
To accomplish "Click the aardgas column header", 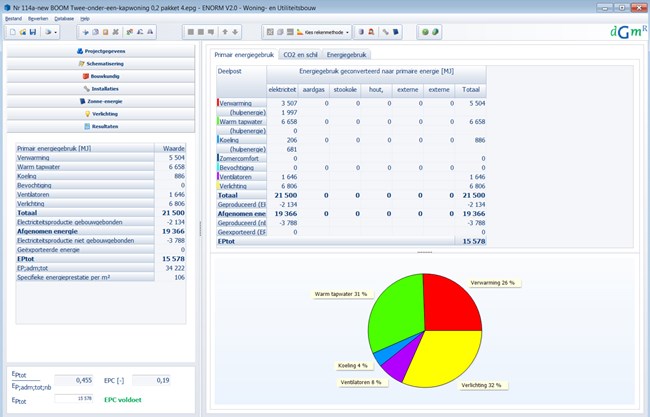I will (x=314, y=90).
